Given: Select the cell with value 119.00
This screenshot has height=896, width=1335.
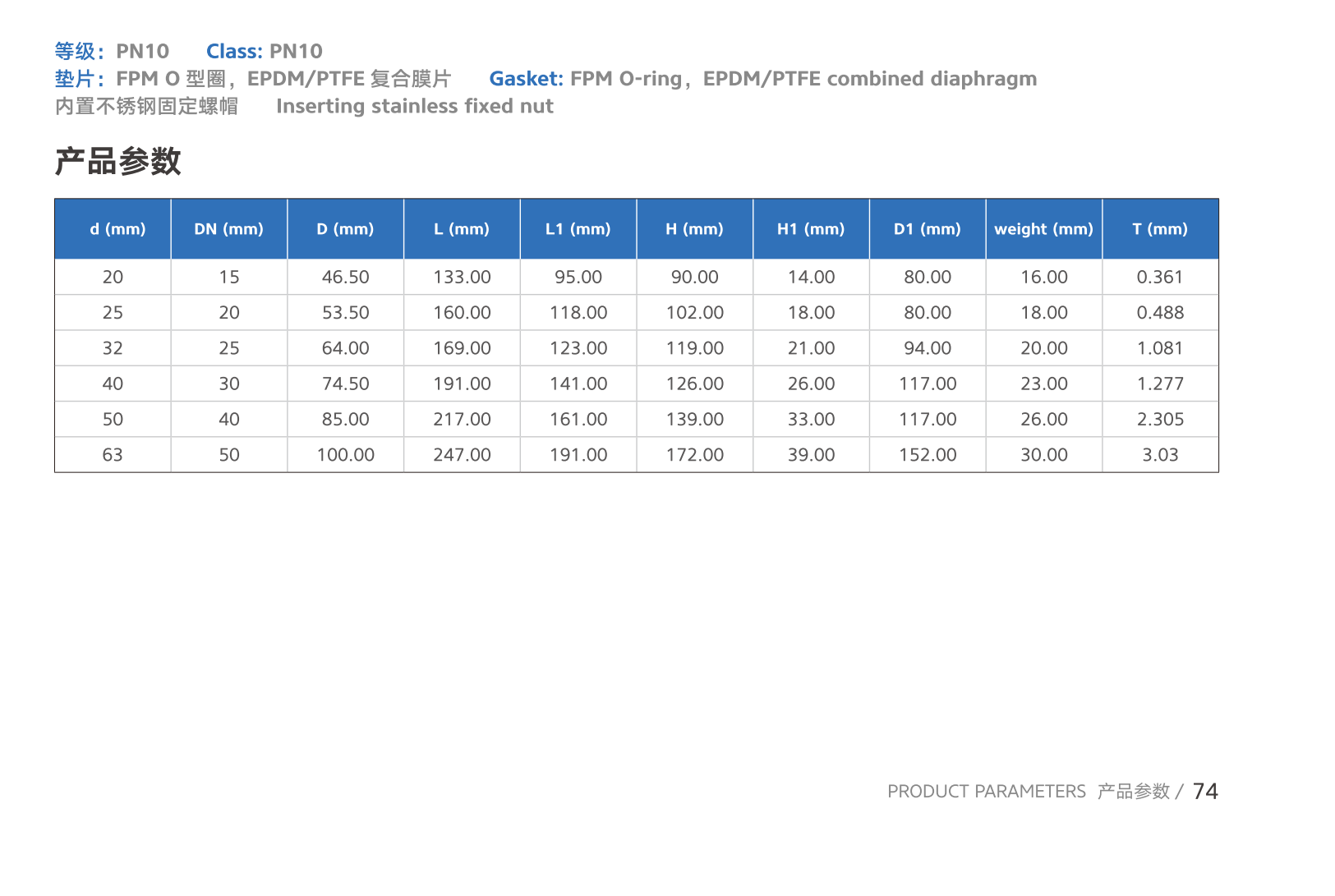Looking at the screenshot, I should pos(695,348).
